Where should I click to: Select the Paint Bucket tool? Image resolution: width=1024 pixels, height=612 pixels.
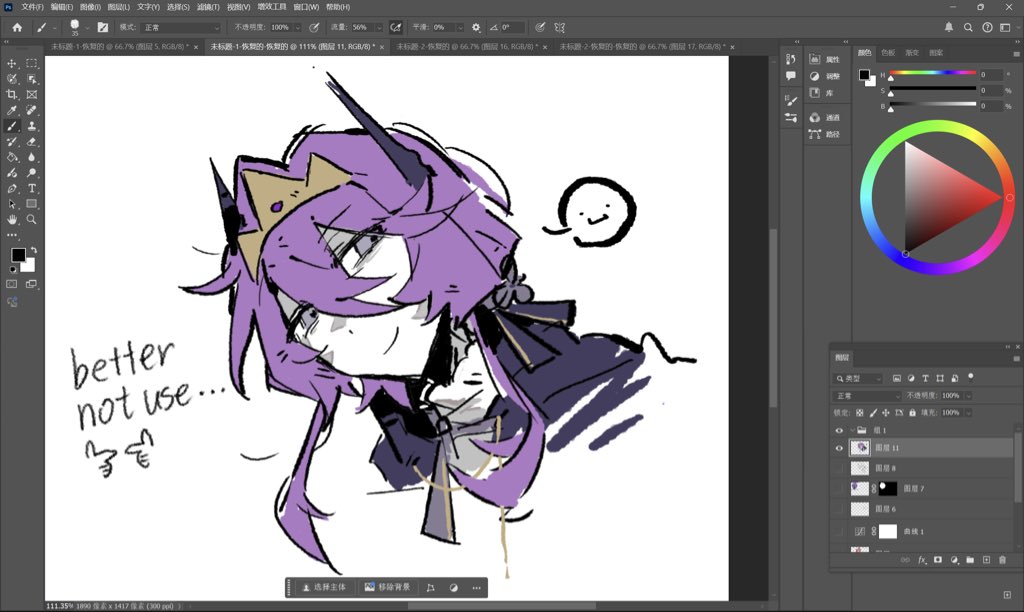[12, 157]
